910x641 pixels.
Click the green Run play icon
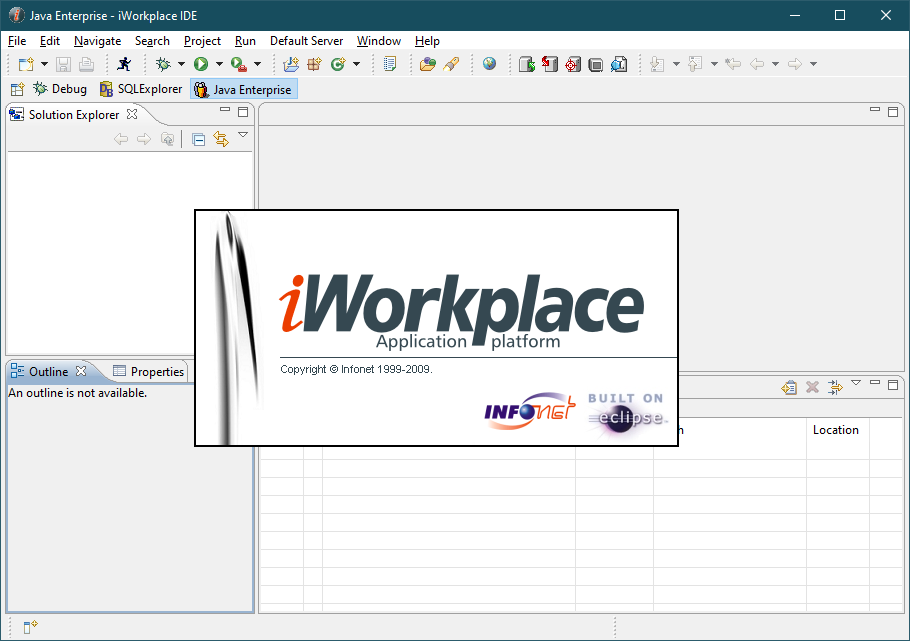click(x=201, y=64)
